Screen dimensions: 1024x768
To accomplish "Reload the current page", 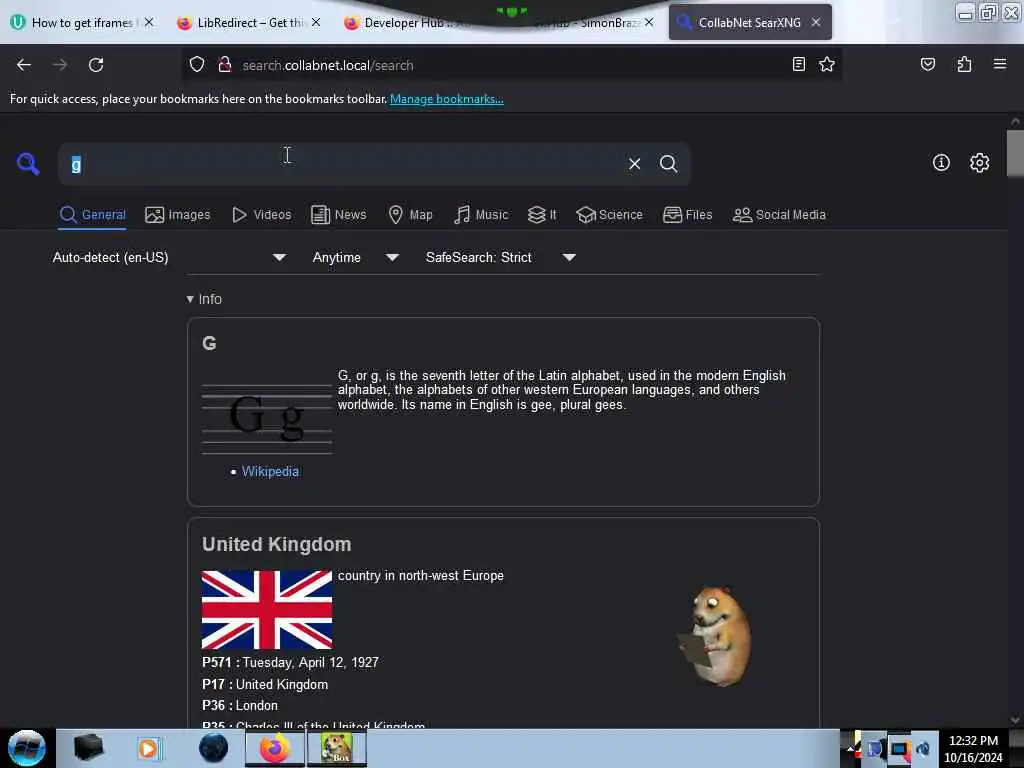I will [x=96, y=65].
